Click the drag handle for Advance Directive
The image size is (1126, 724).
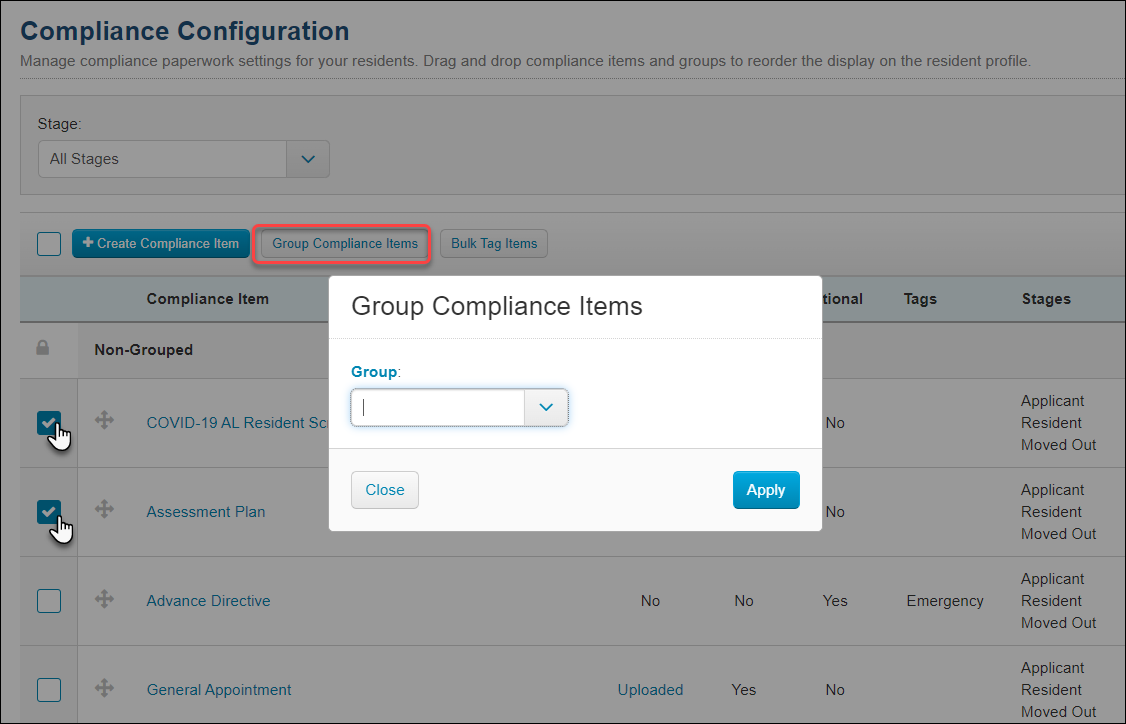point(104,598)
